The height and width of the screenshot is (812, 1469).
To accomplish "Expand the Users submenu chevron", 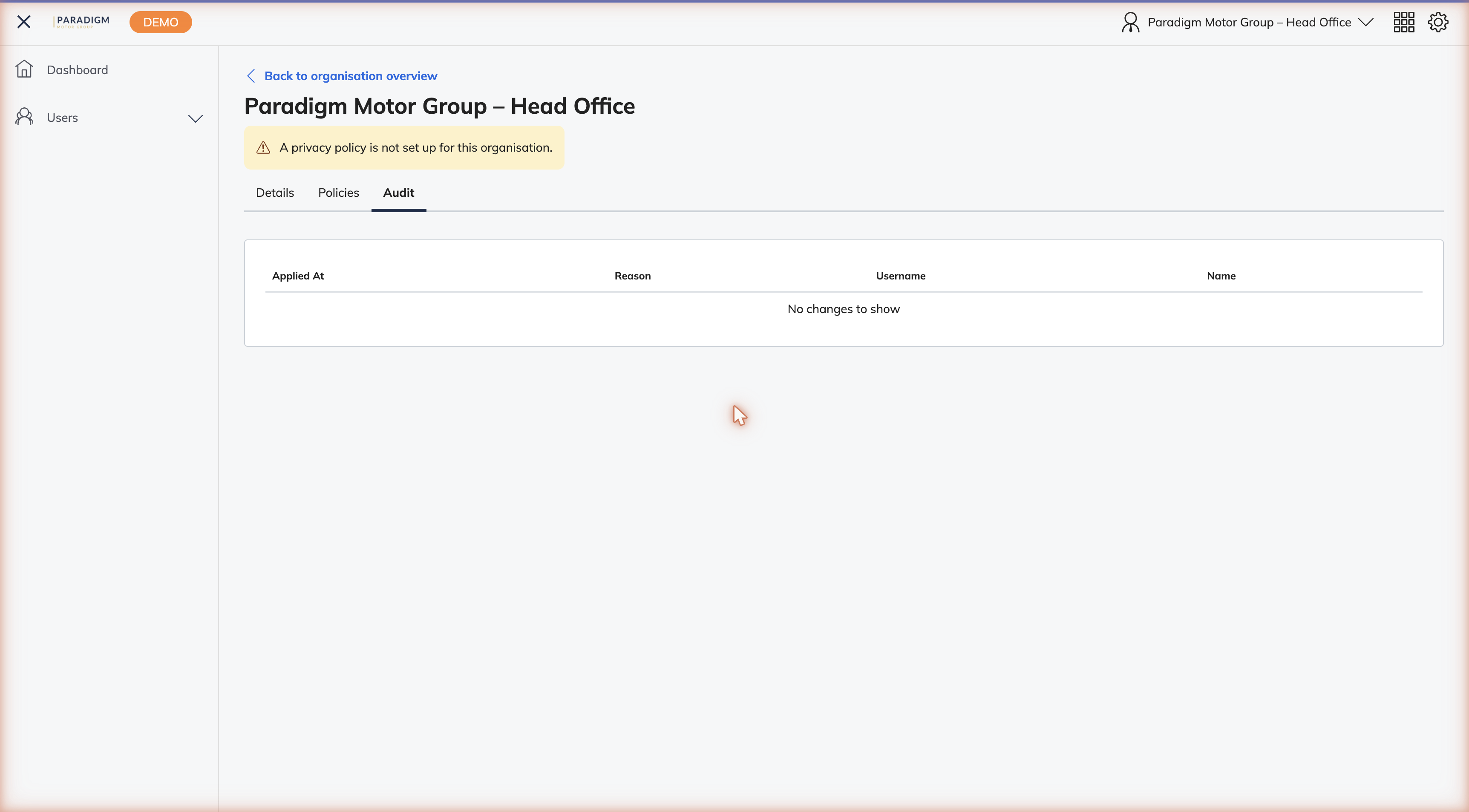I will [196, 118].
